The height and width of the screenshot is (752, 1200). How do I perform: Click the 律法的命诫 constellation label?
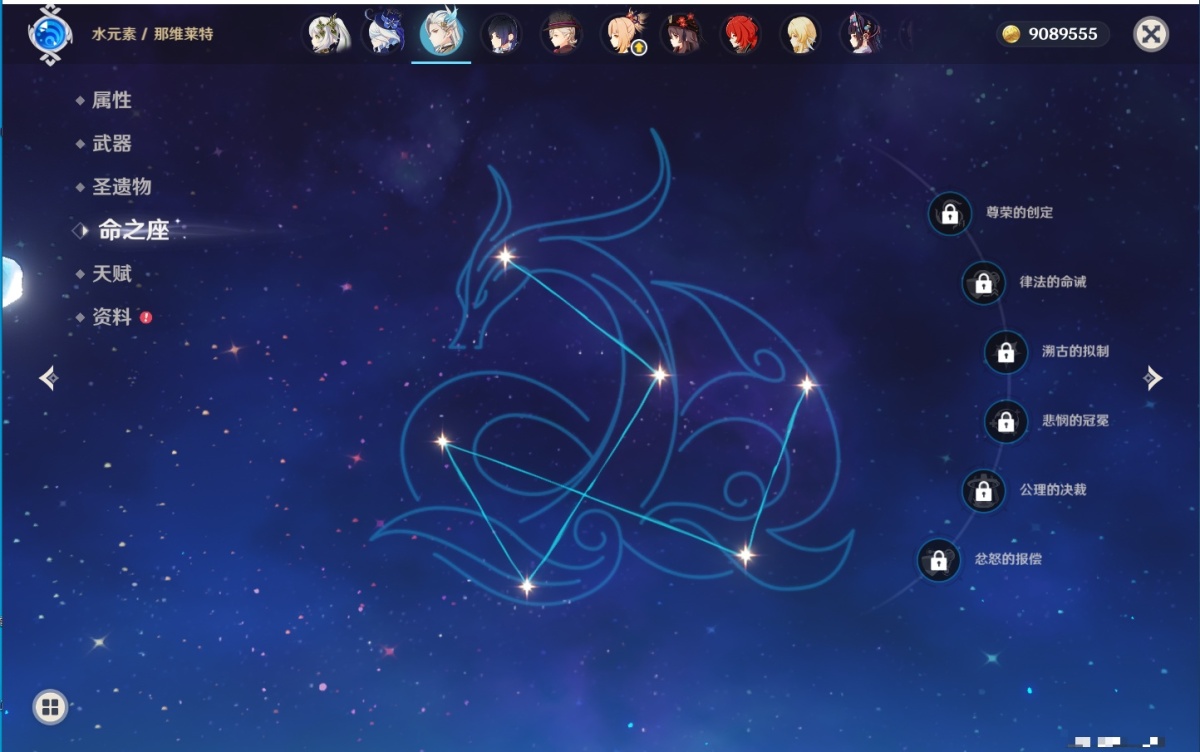[x=1053, y=282]
